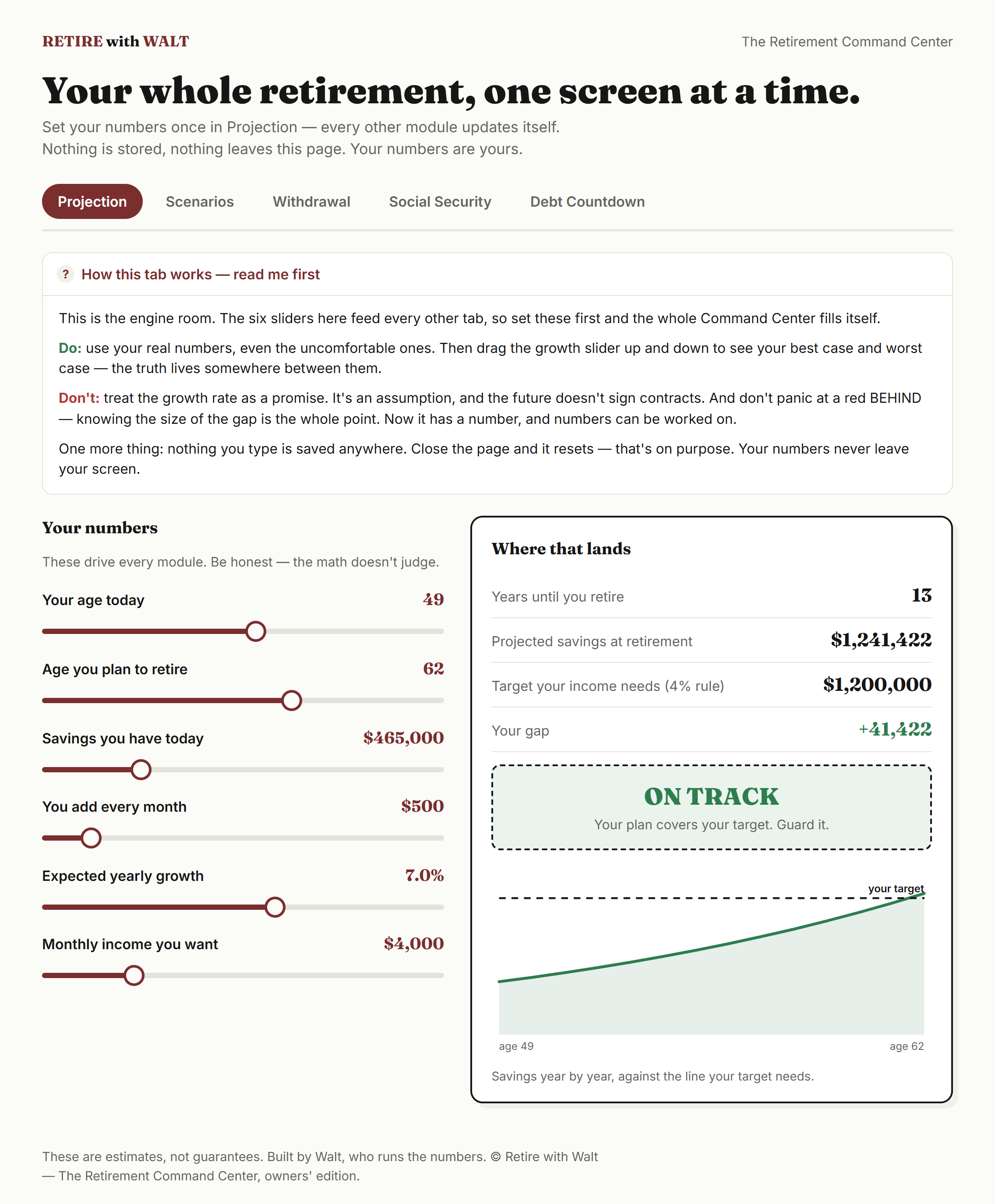Click the 'Age you plan to retire' slider handle

(x=292, y=701)
